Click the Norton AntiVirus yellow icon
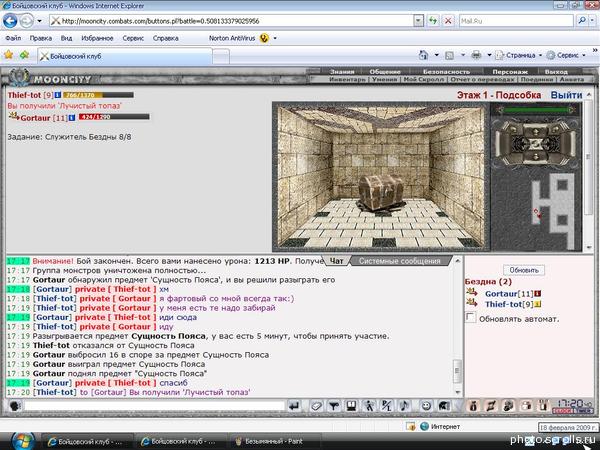 pyautogui.click(x=264, y=38)
